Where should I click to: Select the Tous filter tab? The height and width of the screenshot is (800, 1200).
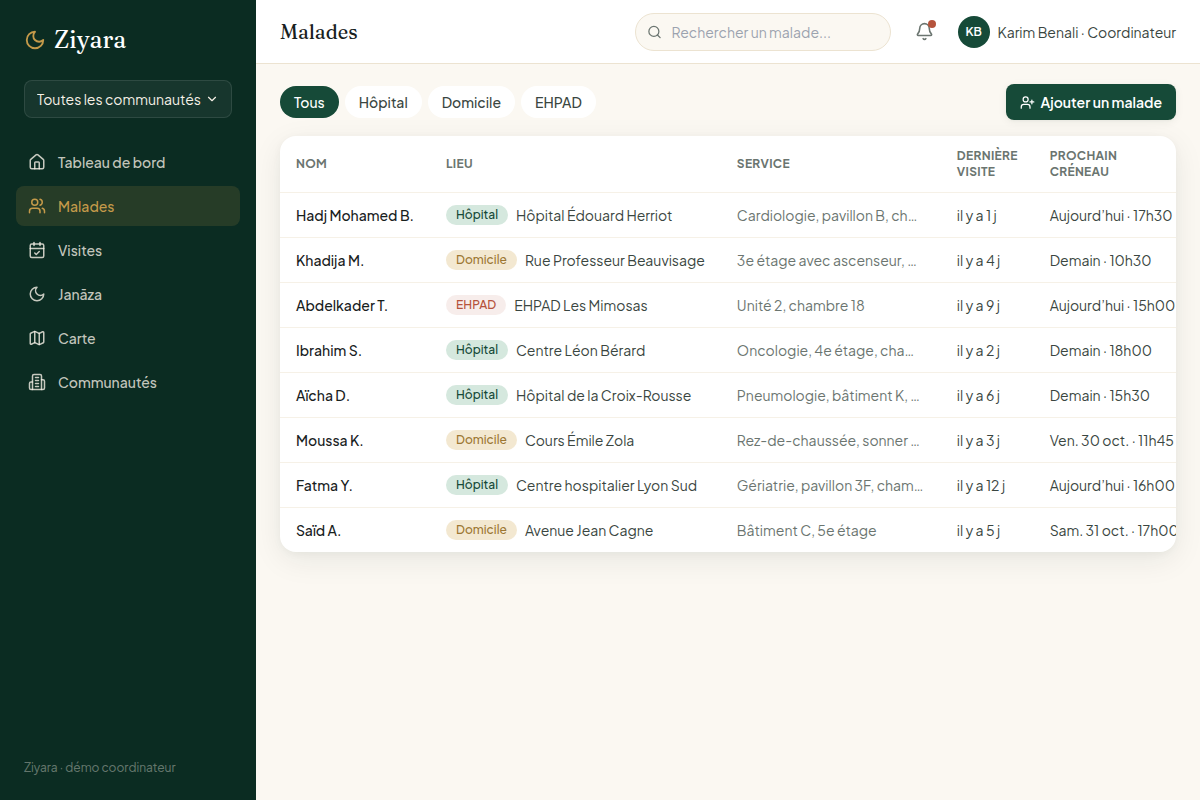(x=309, y=102)
